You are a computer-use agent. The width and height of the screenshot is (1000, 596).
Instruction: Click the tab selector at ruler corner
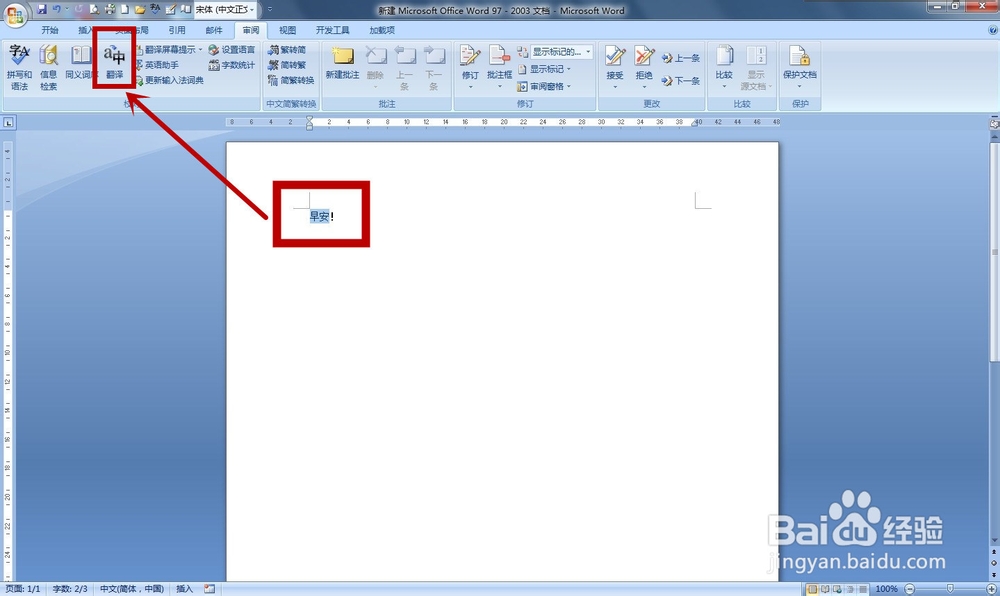8,122
